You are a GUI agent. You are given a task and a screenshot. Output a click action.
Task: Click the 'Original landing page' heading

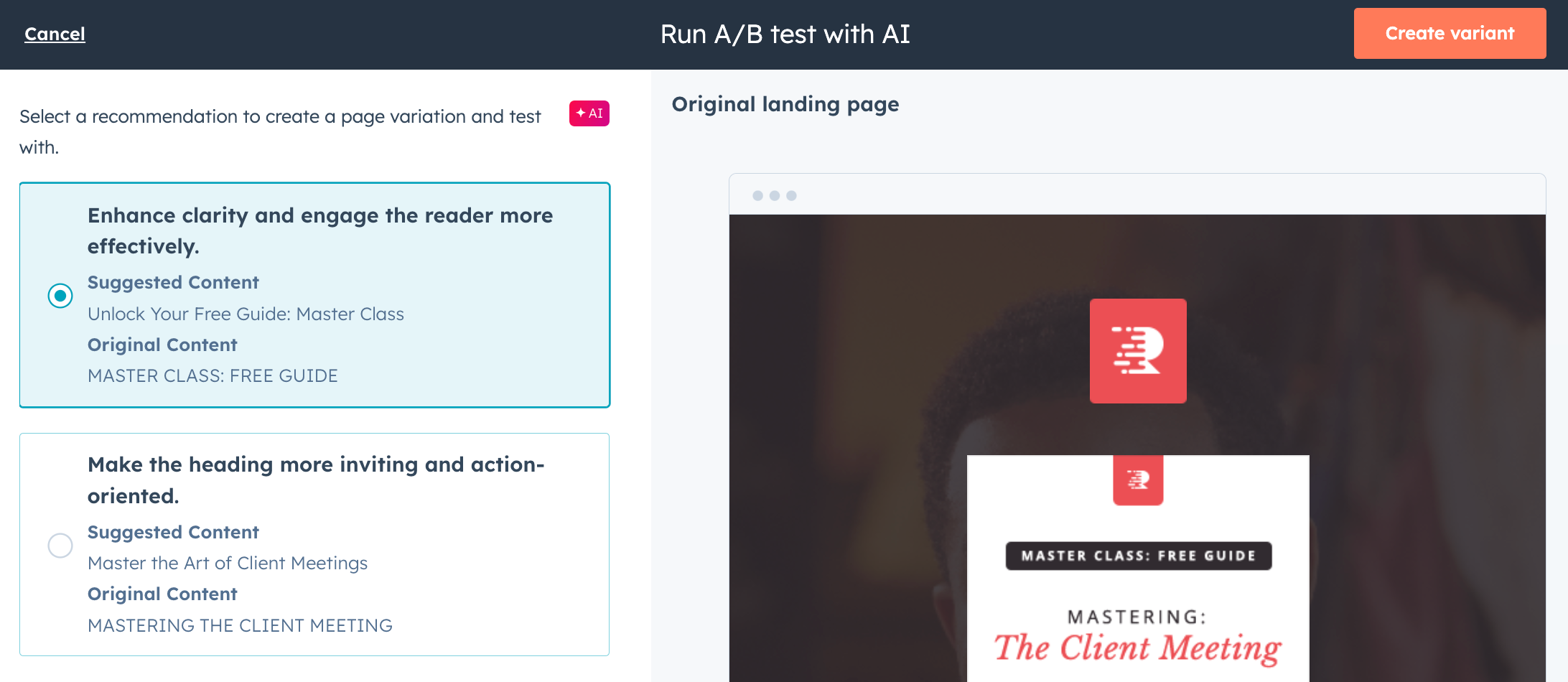point(785,104)
